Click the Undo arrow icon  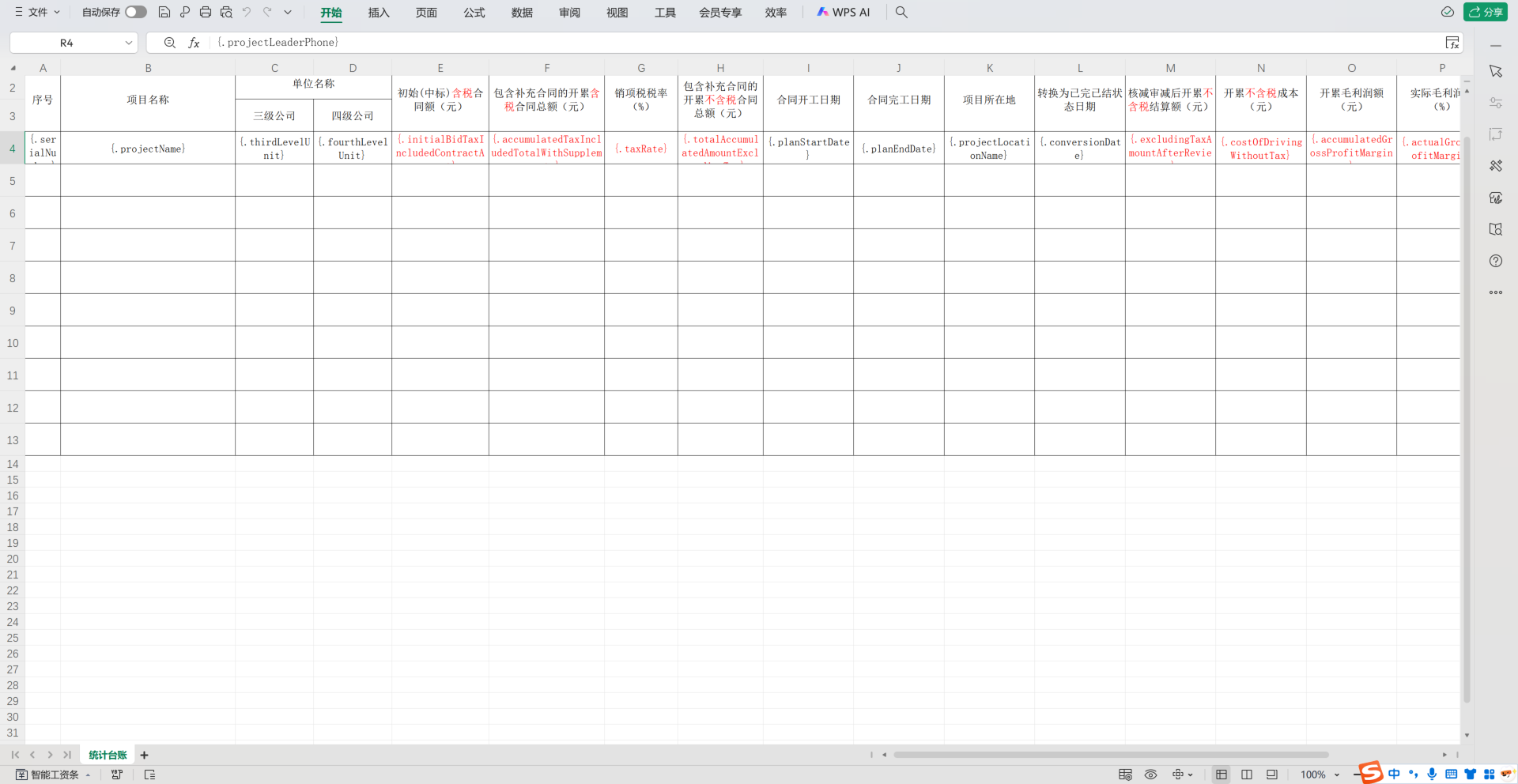(x=247, y=12)
